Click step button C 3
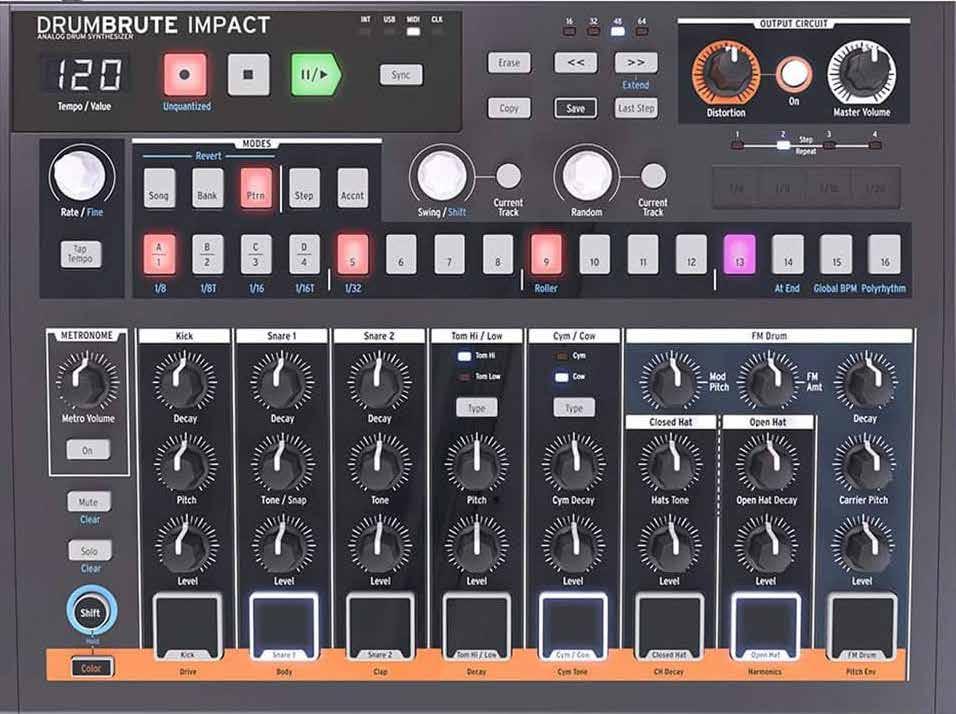Image resolution: width=956 pixels, height=714 pixels. [x=255, y=254]
